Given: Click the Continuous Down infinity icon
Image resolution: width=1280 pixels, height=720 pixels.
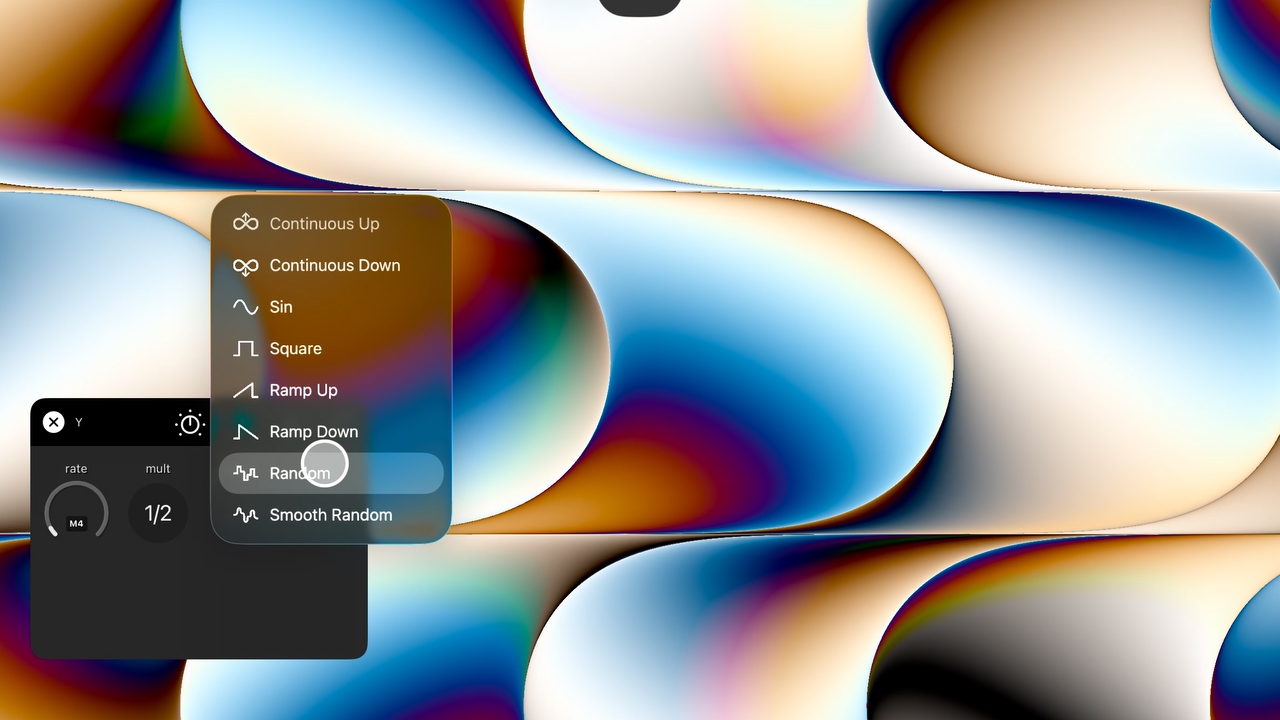Looking at the screenshot, I should coord(245,265).
